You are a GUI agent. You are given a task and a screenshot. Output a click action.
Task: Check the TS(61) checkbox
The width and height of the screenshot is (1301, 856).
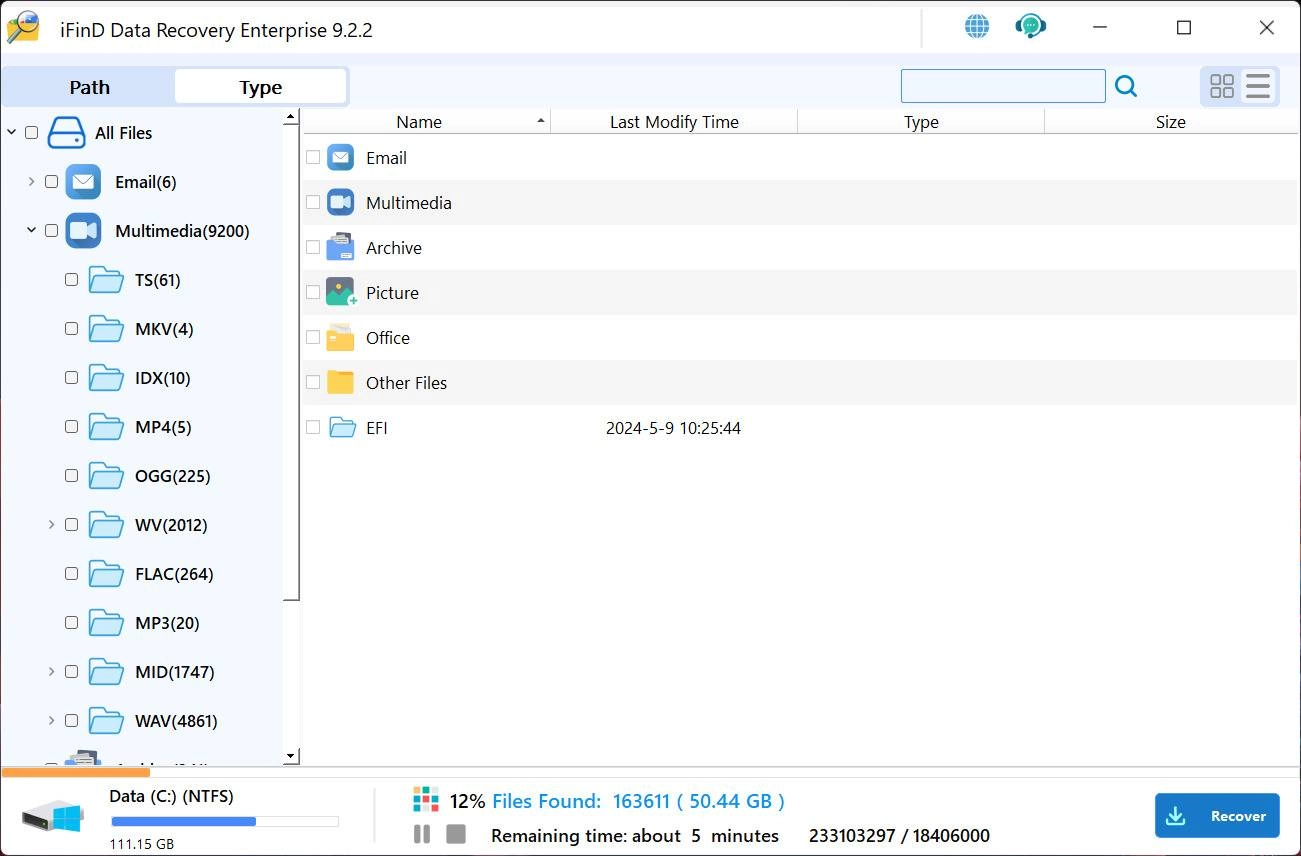71,280
